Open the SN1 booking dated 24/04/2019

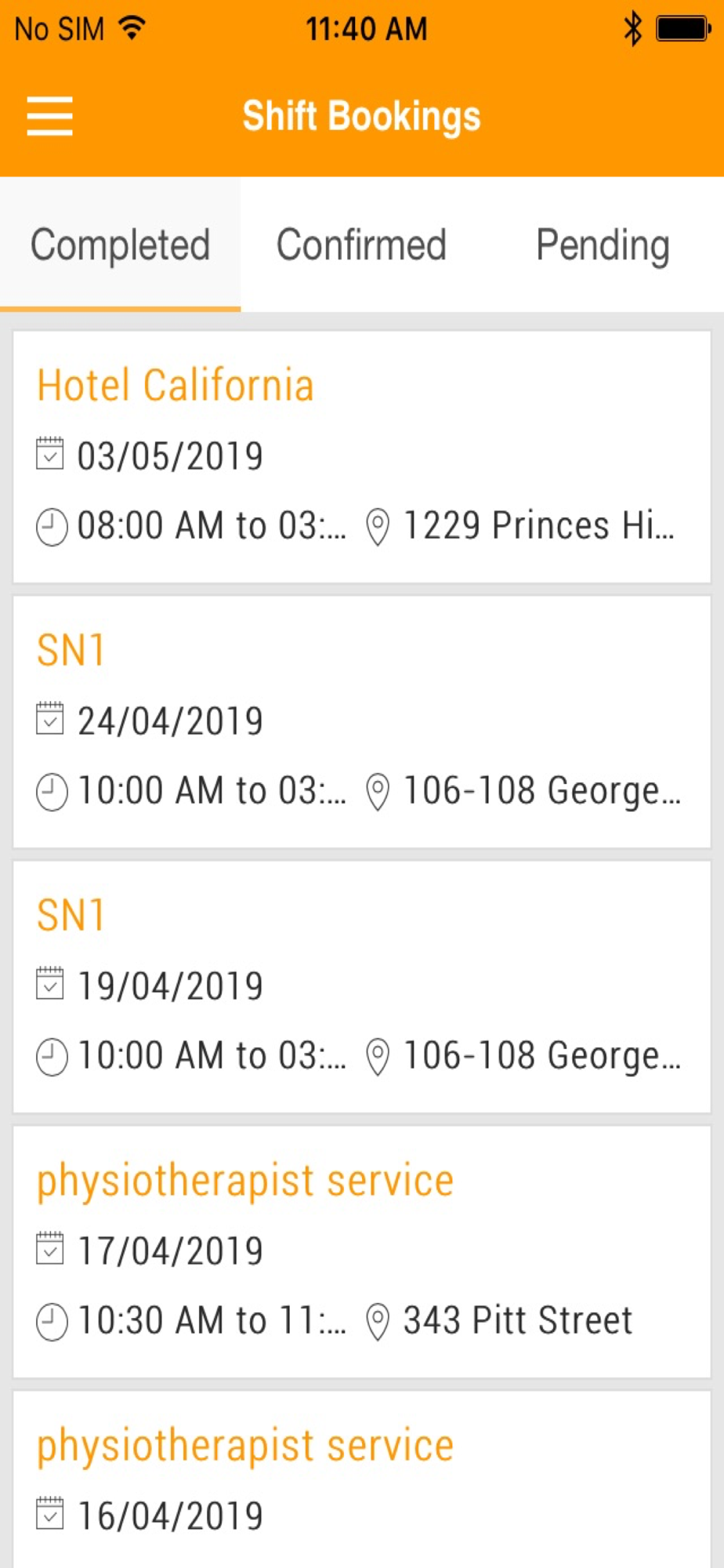[x=362, y=722]
